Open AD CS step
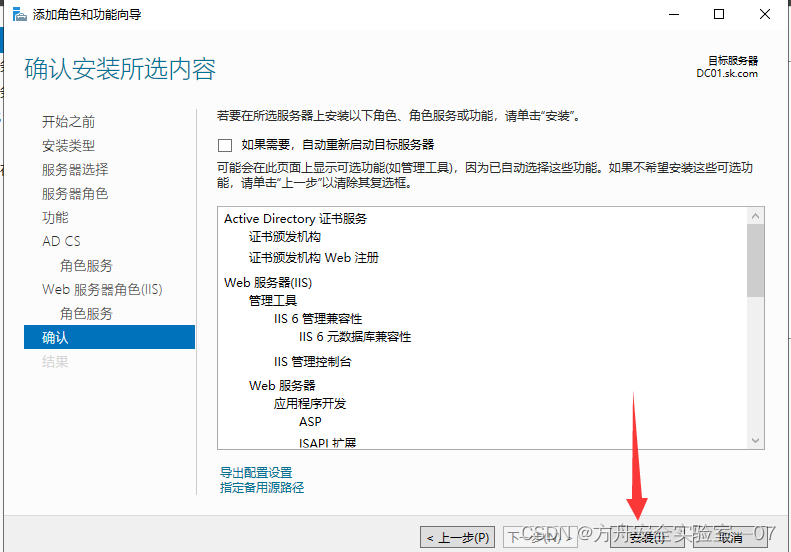 tap(61, 241)
